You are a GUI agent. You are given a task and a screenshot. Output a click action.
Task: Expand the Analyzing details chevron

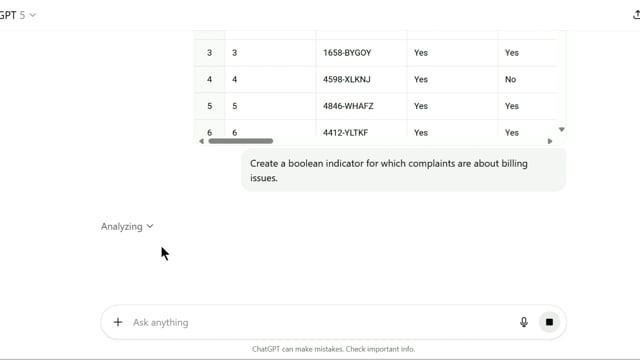150,226
